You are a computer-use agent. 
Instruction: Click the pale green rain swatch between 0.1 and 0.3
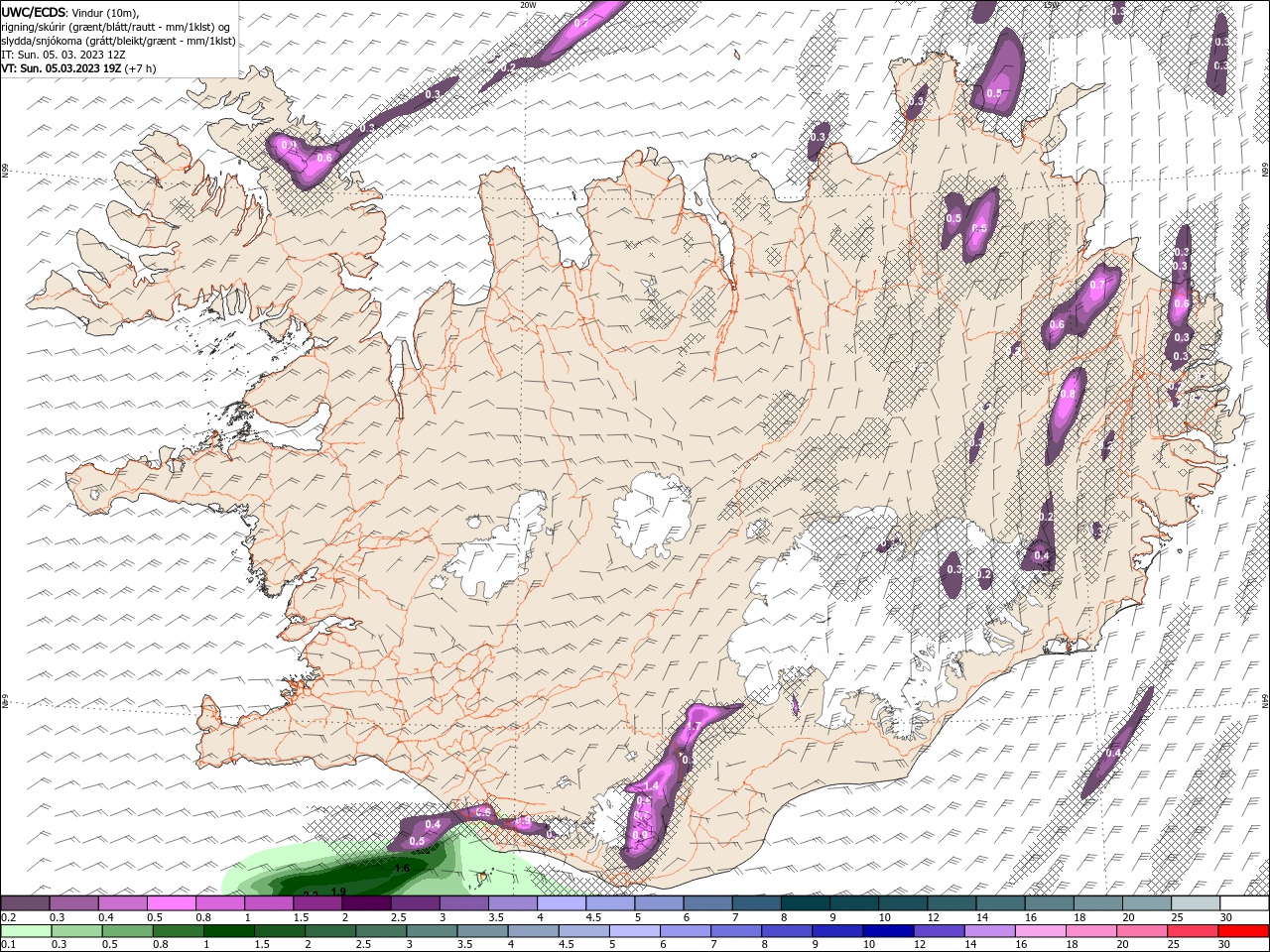[26, 931]
